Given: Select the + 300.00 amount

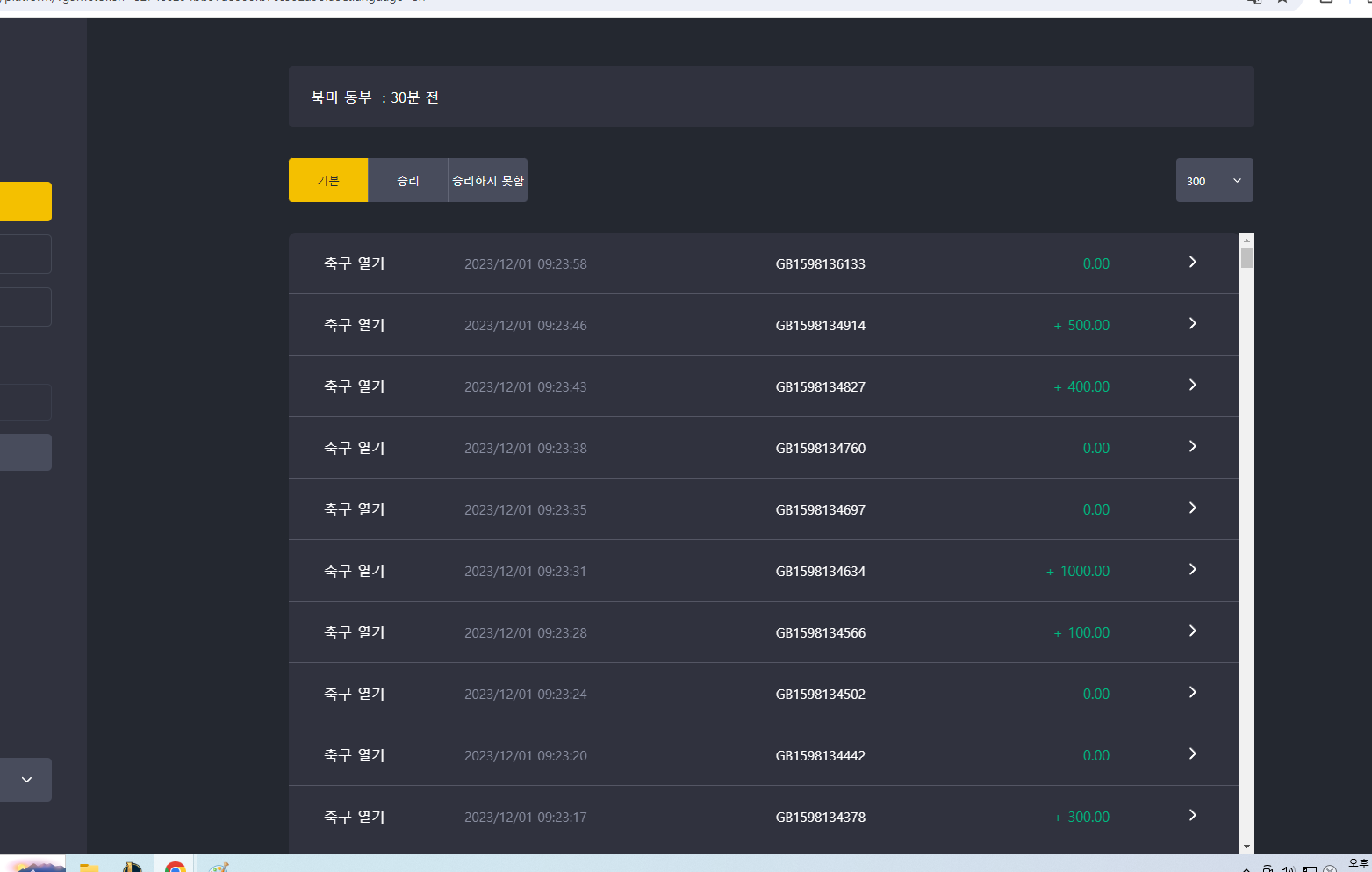Looking at the screenshot, I should point(1081,817).
